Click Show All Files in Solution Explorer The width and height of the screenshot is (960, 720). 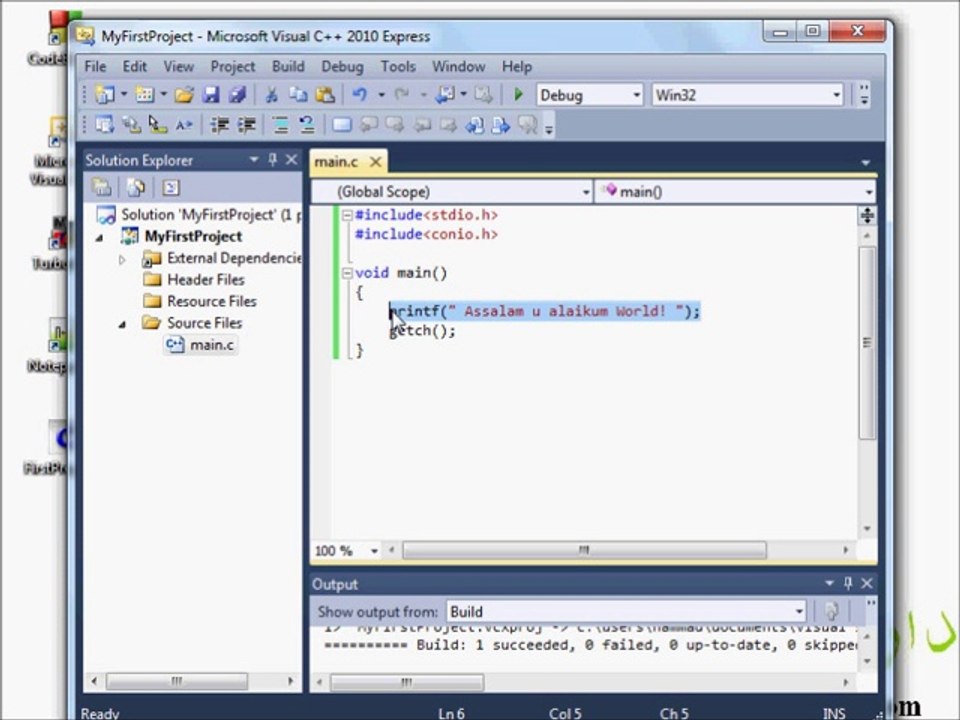pos(136,187)
